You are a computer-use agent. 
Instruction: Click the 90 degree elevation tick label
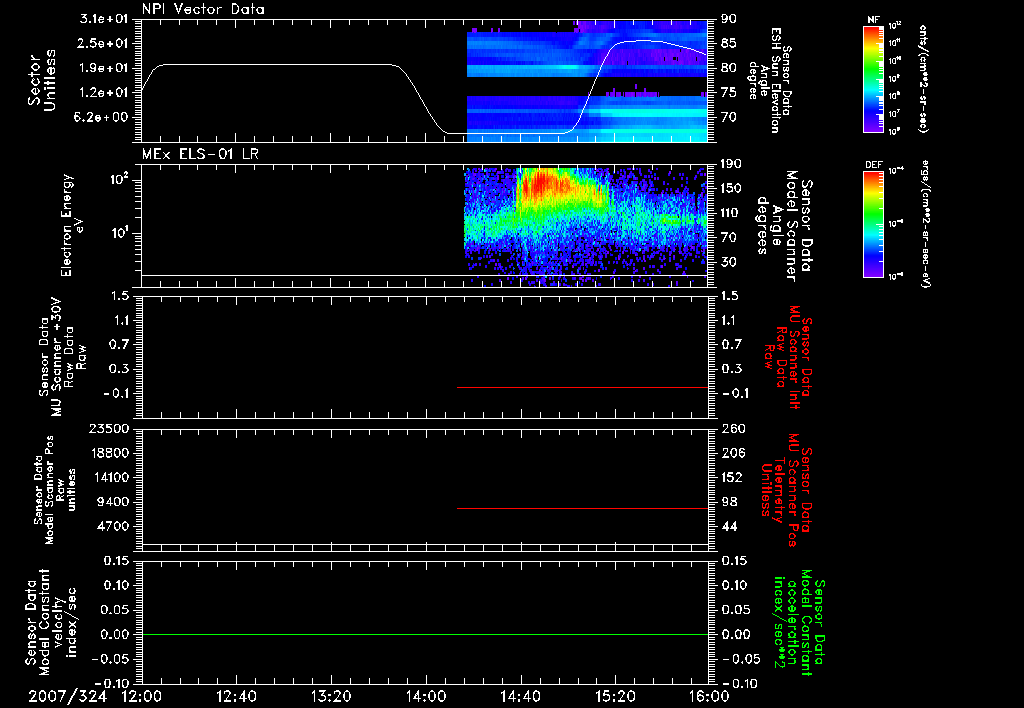(729, 19)
